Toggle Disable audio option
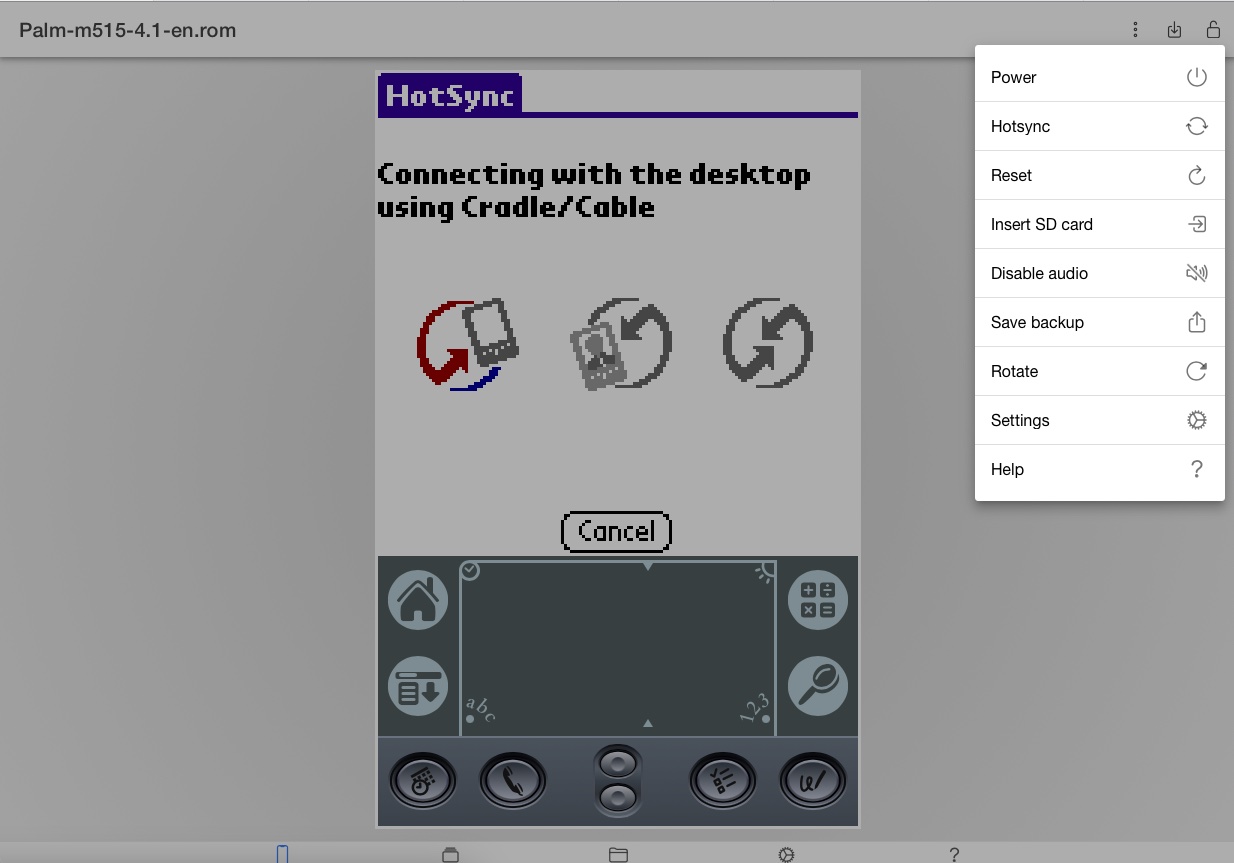1234x863 pixels. 1099,274
